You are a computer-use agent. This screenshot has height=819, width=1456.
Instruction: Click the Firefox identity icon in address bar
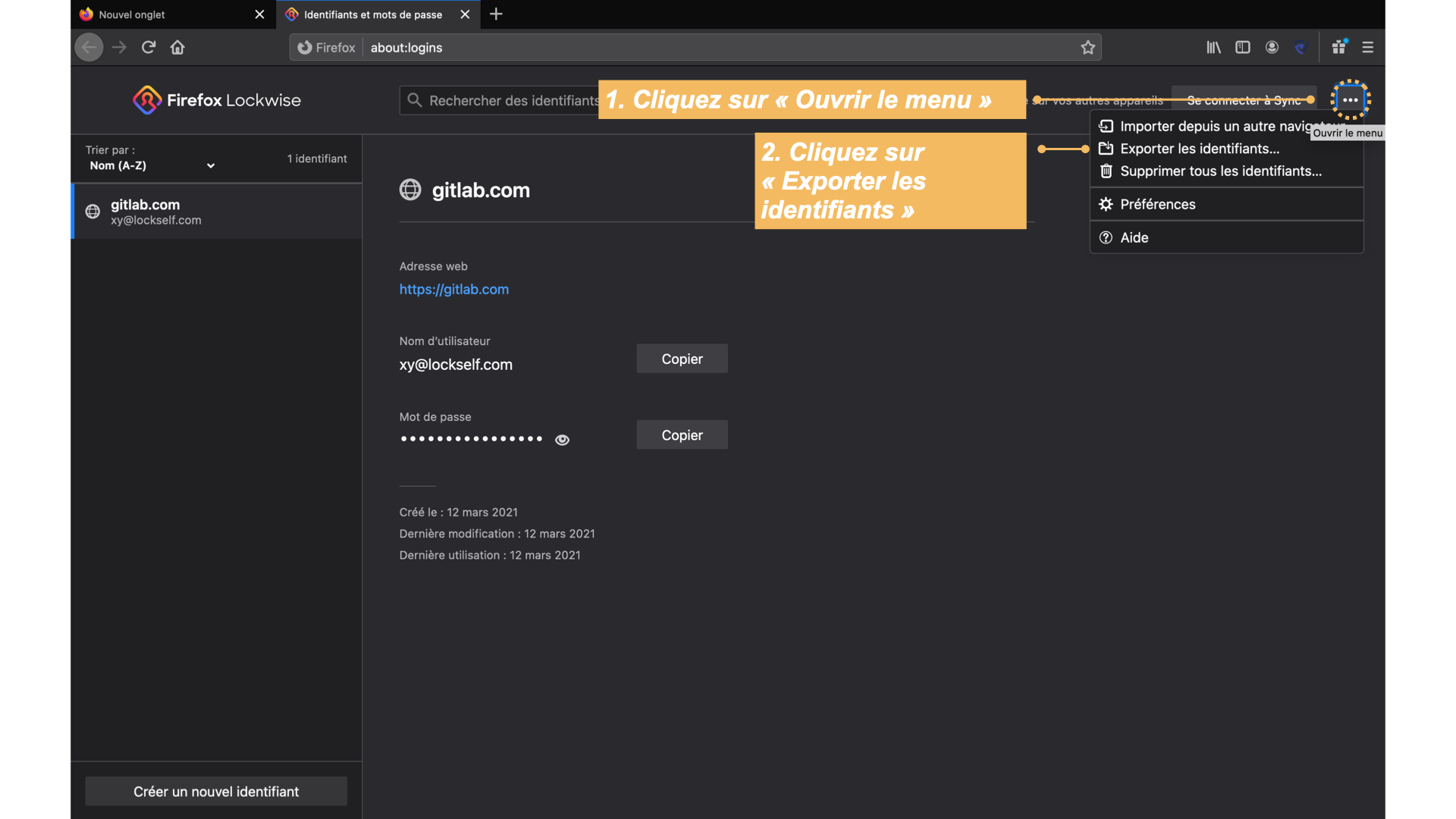click(326, 47)
